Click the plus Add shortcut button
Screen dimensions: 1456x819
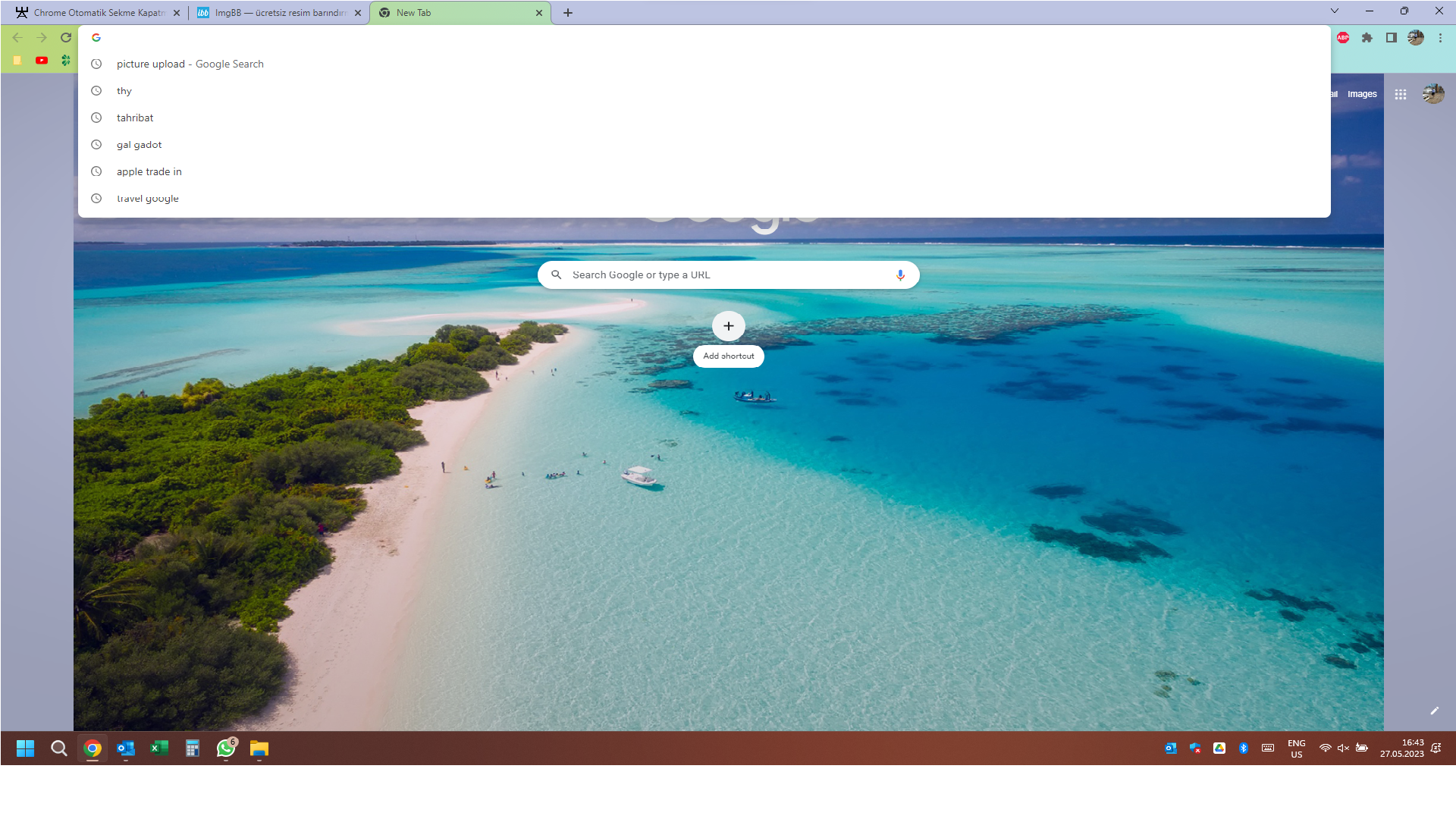tap(729, 326)
